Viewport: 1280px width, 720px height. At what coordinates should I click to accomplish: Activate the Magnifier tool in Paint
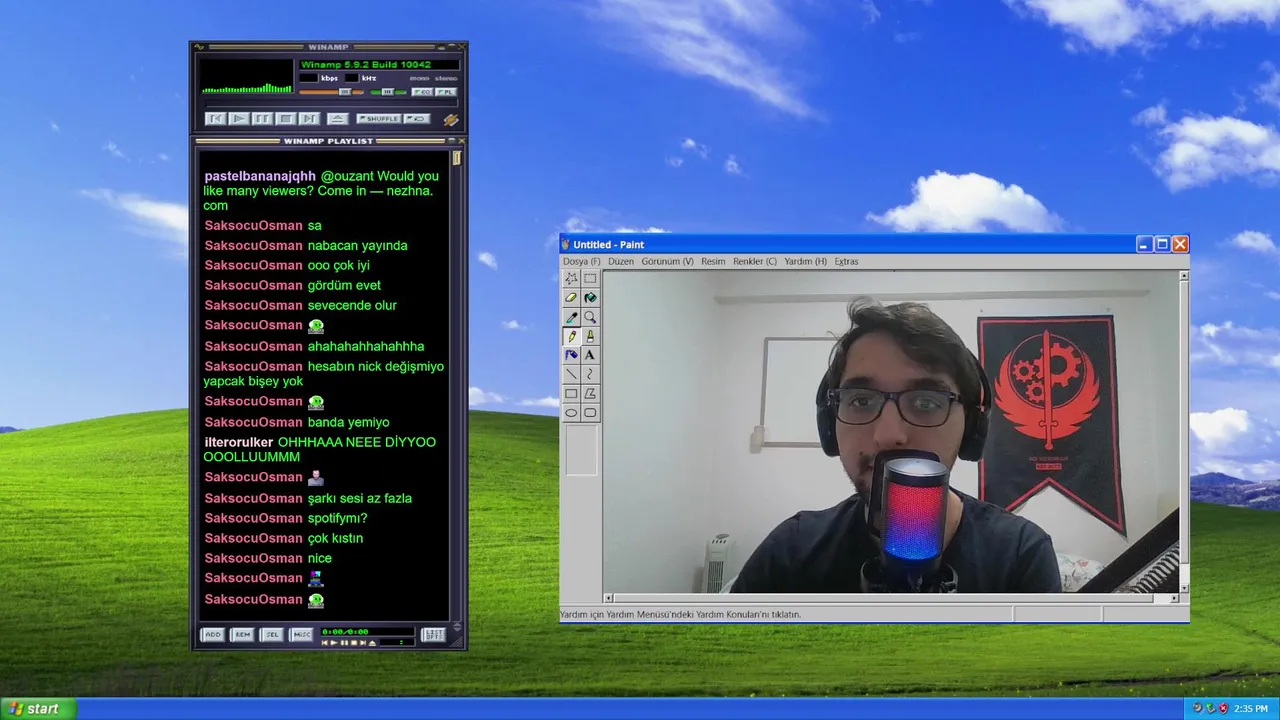click(590, 317)
